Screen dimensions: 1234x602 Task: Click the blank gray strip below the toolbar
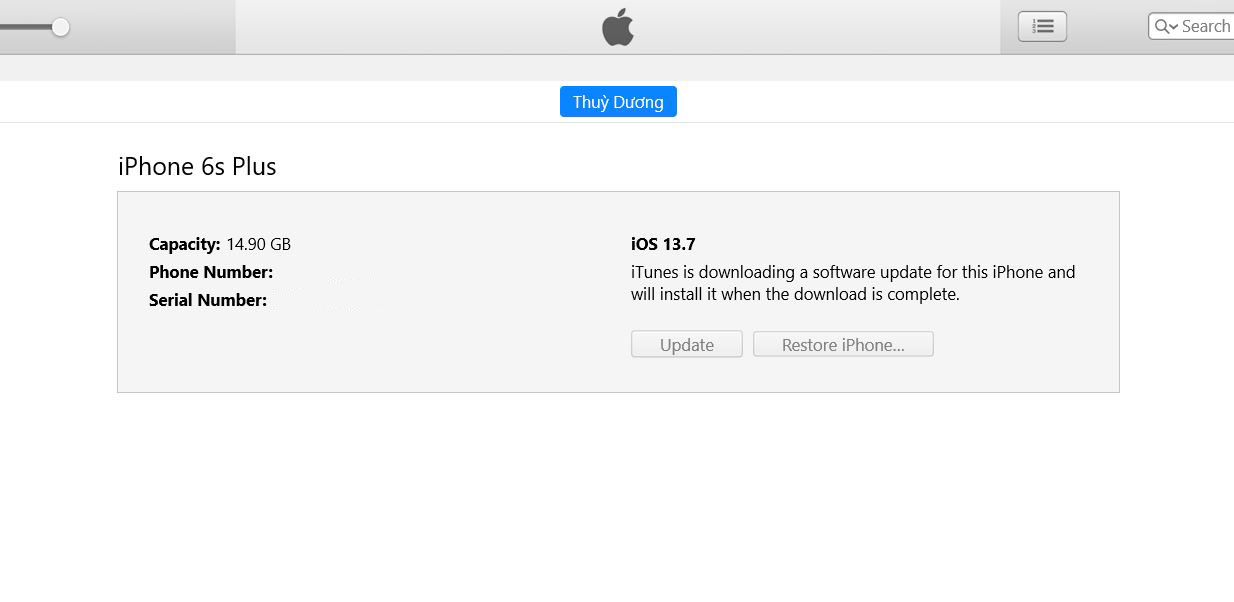pos(617,68)
